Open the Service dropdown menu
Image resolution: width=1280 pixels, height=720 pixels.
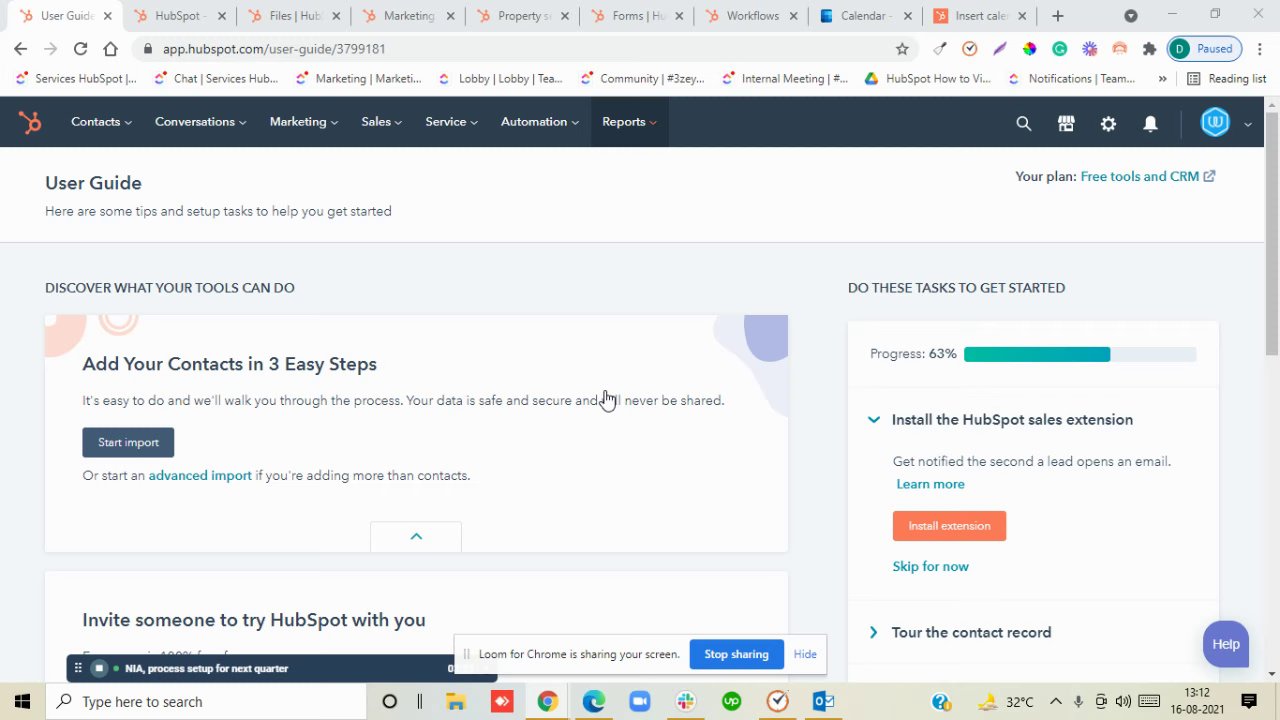click(451, 122)
